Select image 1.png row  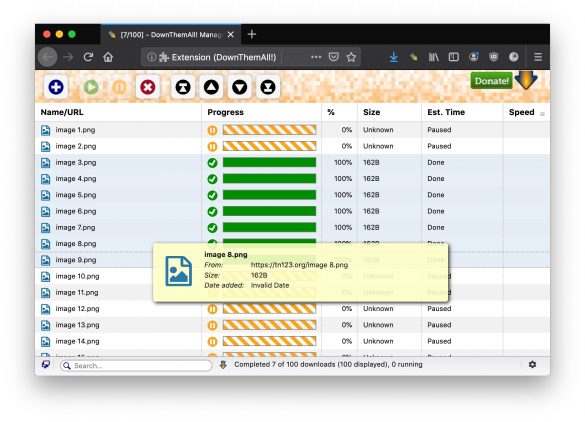(292, 130)
